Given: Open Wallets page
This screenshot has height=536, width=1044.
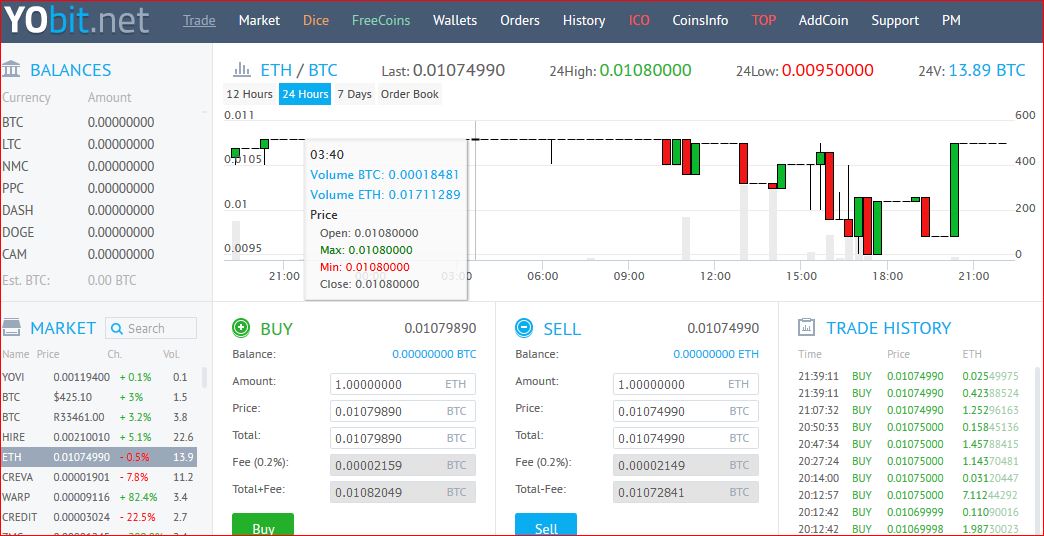Looking at the screenshot, I should pyautogui.click(x=455, y=21).
